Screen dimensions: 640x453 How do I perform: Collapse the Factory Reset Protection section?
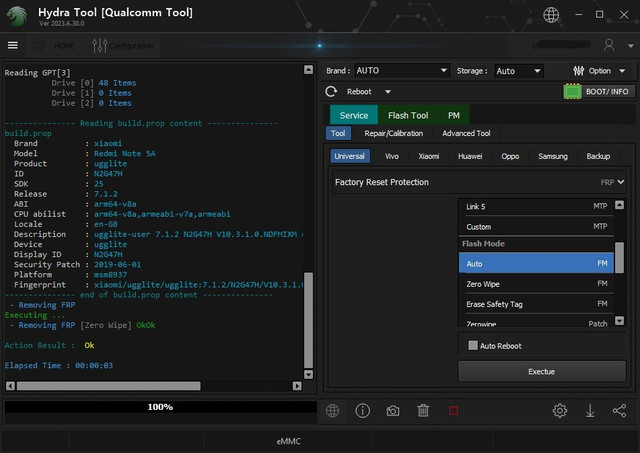pyautogui.click(x=479, y=182)
